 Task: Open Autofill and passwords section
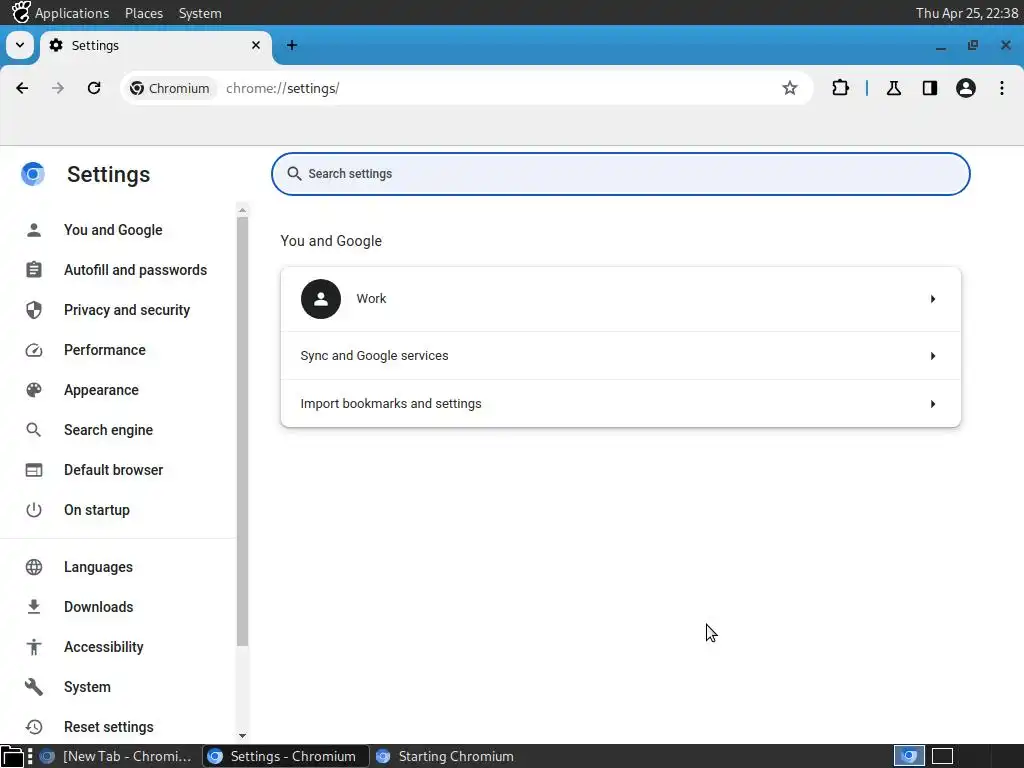click(x=135, y=270)
